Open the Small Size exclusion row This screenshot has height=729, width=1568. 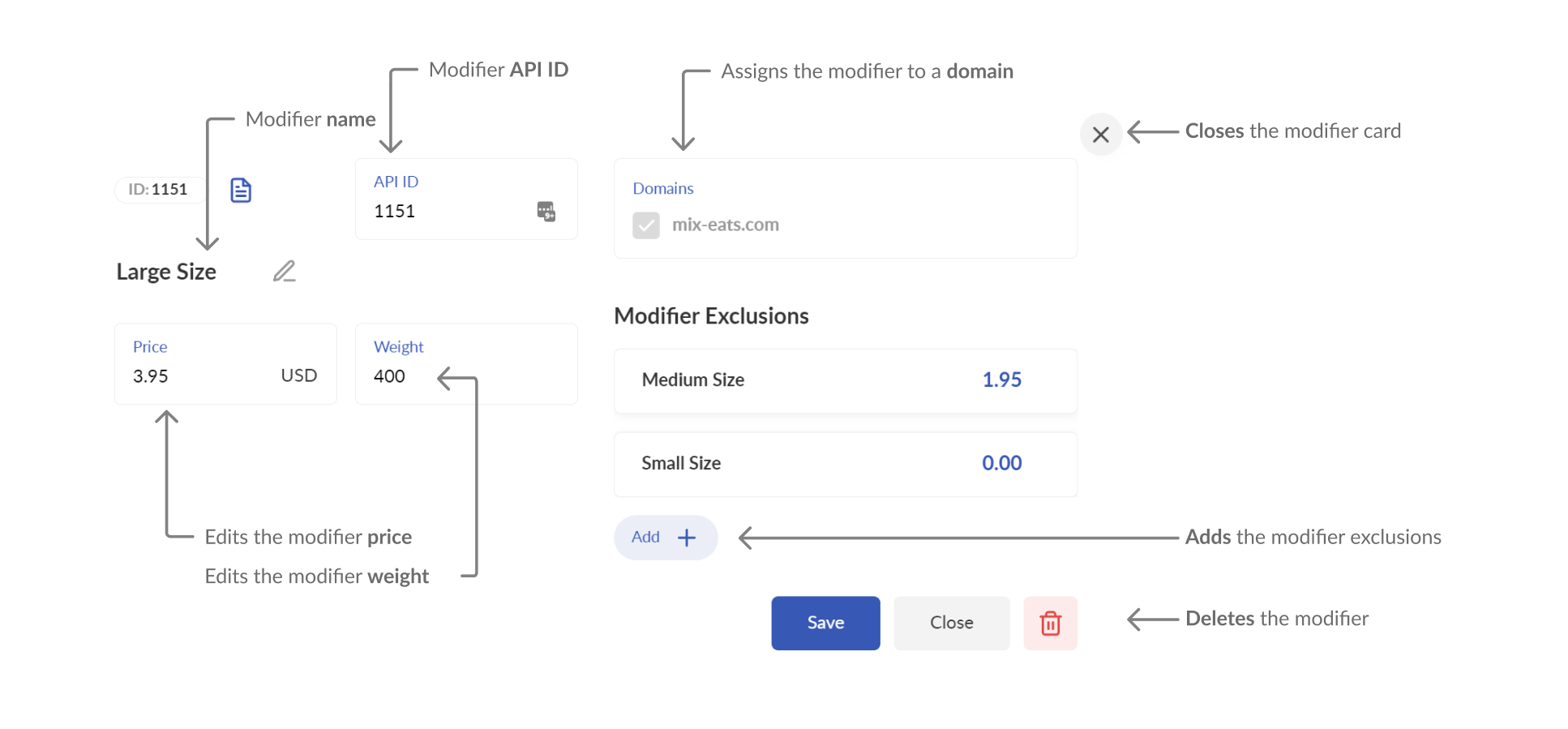[x=846, y=464]
